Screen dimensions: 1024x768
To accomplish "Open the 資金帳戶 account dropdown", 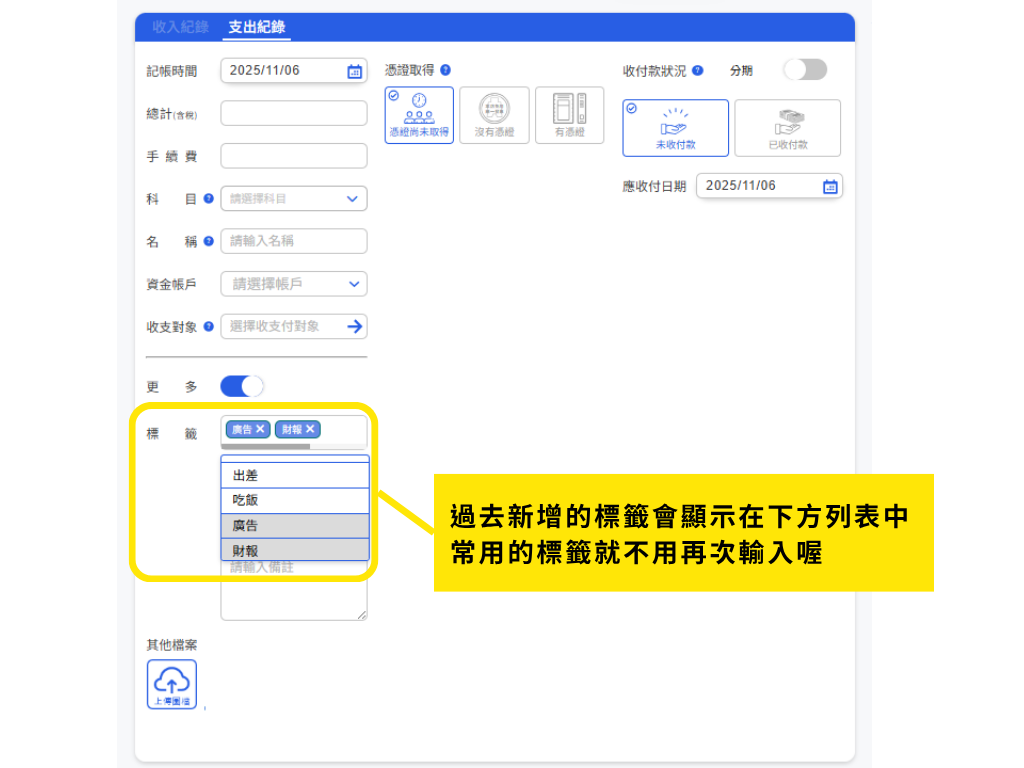I will (294, 284).
